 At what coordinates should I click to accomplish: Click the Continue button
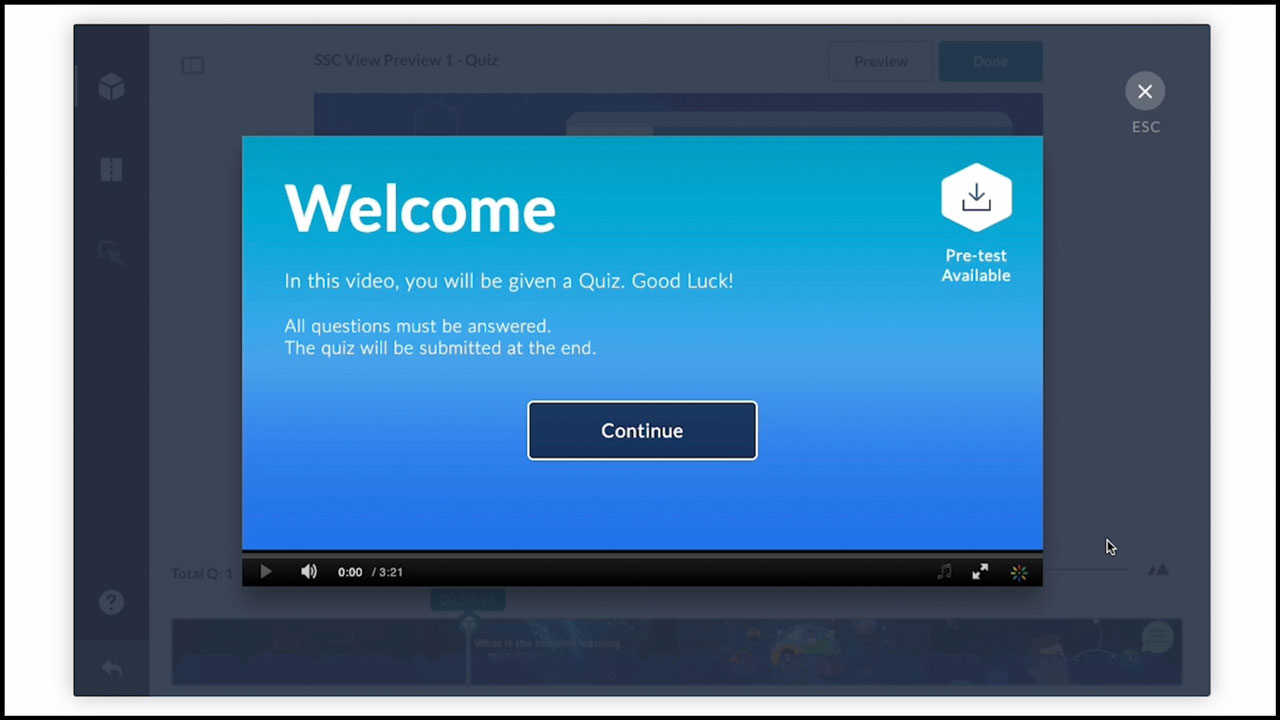[642, 430]
